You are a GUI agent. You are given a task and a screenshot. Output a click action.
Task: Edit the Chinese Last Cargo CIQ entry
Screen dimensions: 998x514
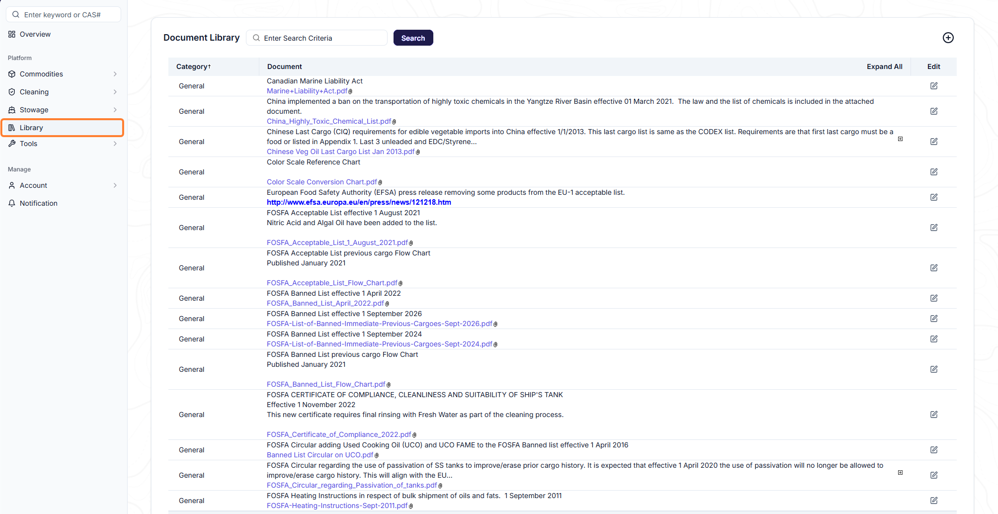(x=934, y=142)
